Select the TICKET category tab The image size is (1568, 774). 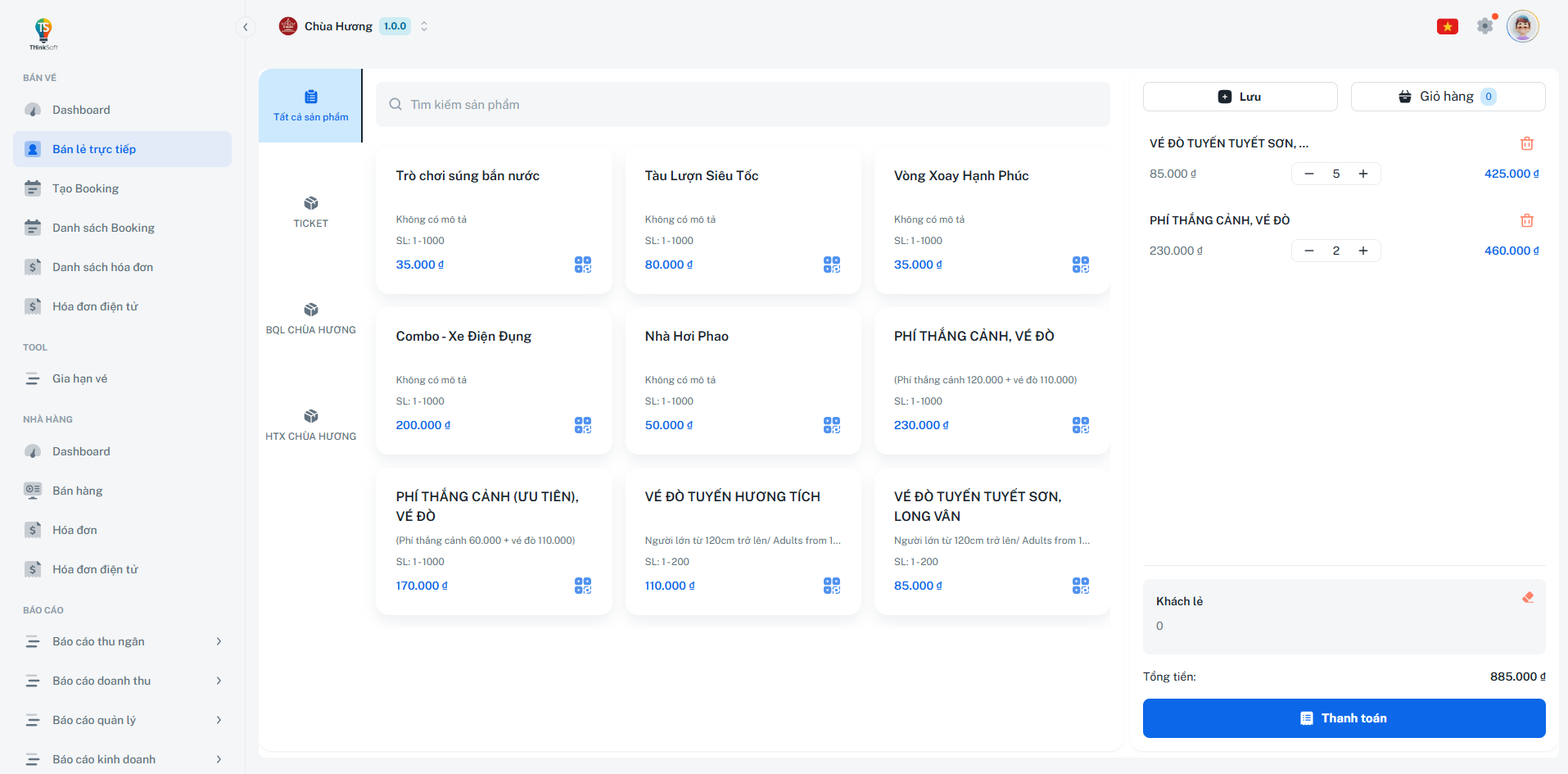click(310, 211)
